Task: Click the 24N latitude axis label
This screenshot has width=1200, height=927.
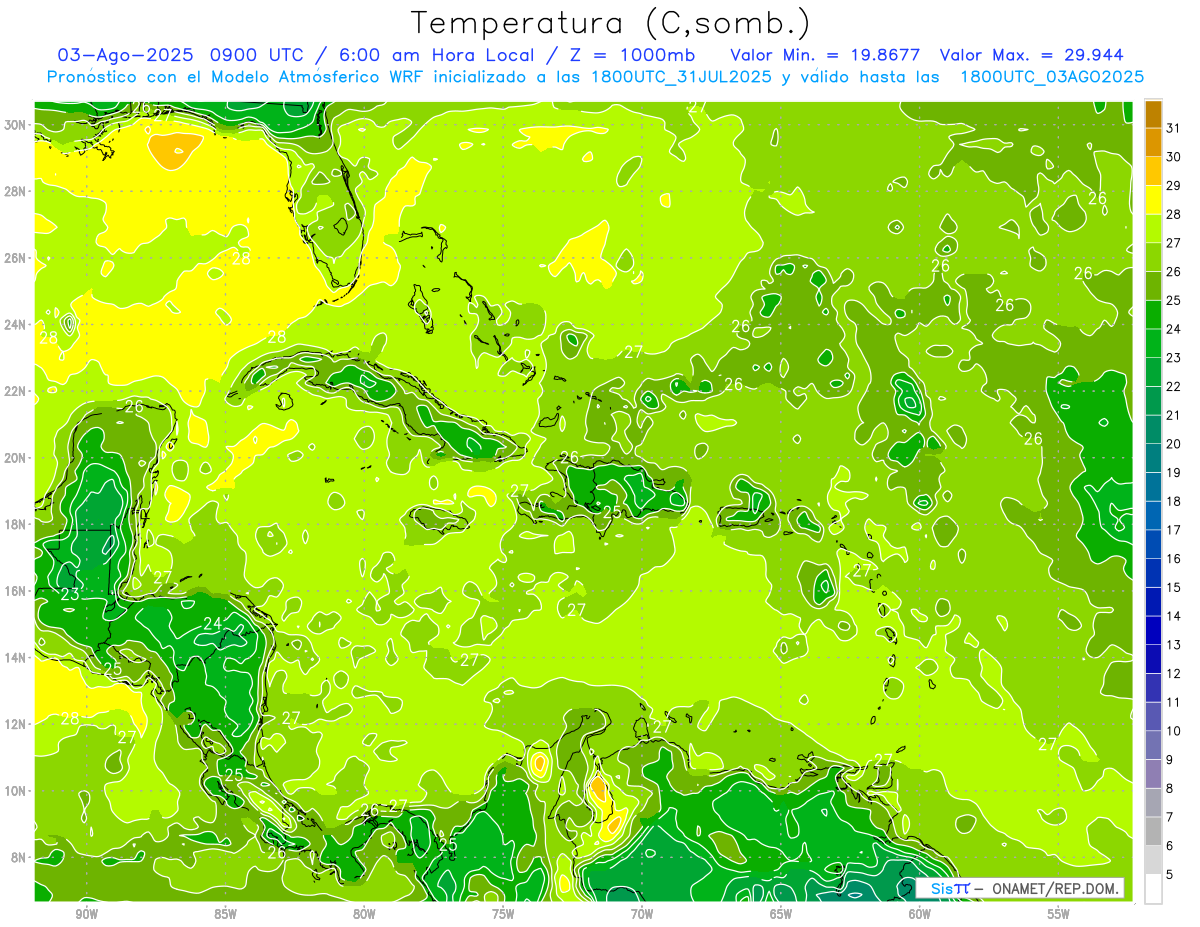Action: click(16, 324)
